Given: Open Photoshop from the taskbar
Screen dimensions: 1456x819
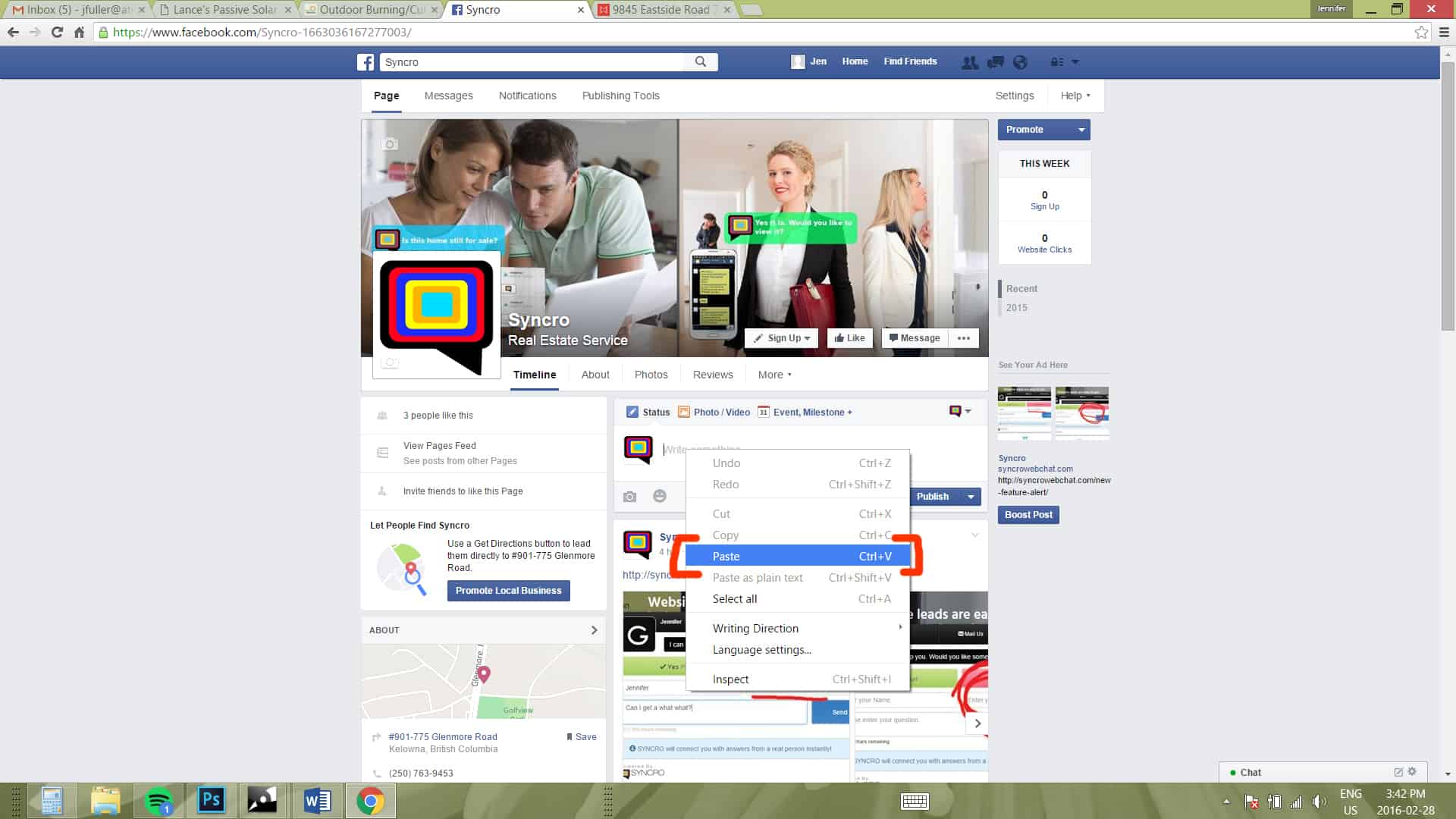Looking at the screenshot, I should tap(211, 801).
